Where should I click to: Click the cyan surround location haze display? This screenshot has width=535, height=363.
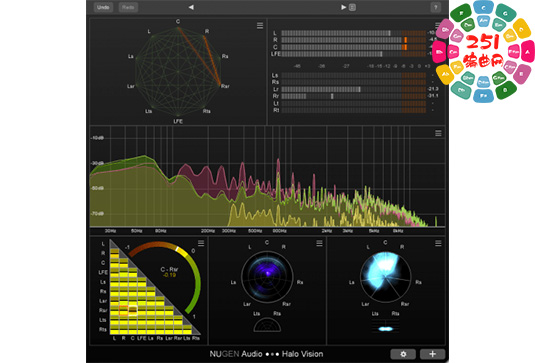(x=386, y=277)
